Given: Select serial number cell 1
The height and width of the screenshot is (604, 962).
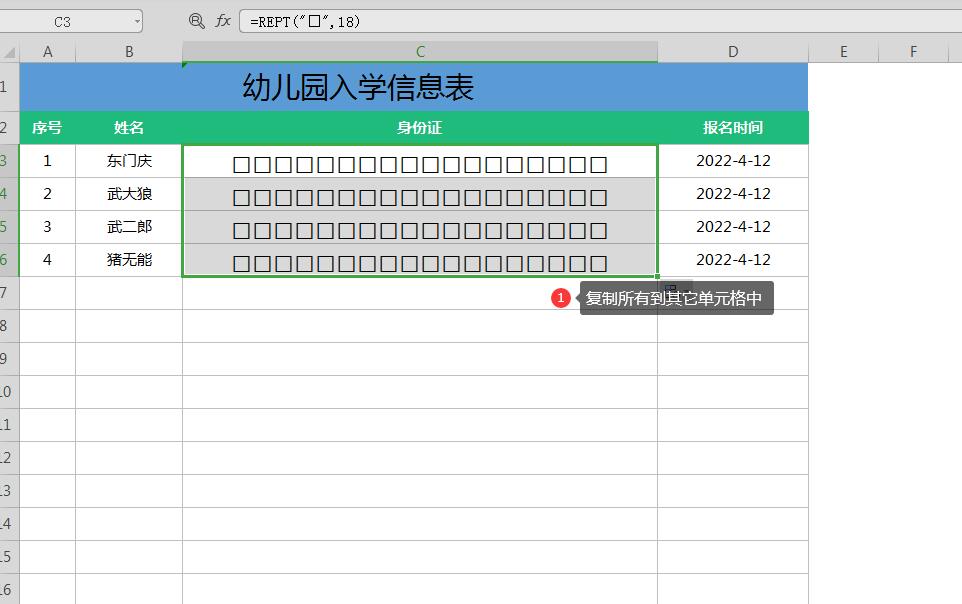Looking at the screenshot, I should 47,161.
